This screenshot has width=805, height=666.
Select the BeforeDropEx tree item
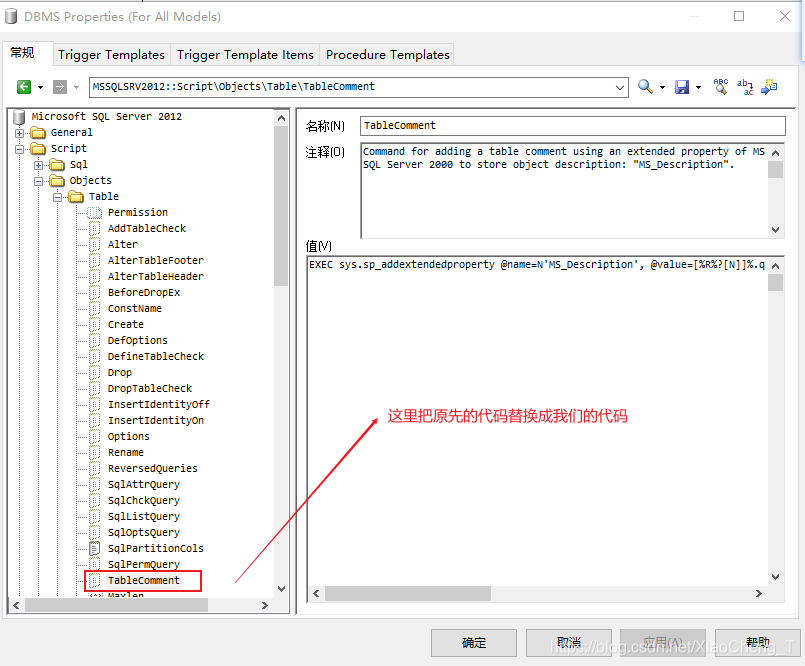(144, 292)
